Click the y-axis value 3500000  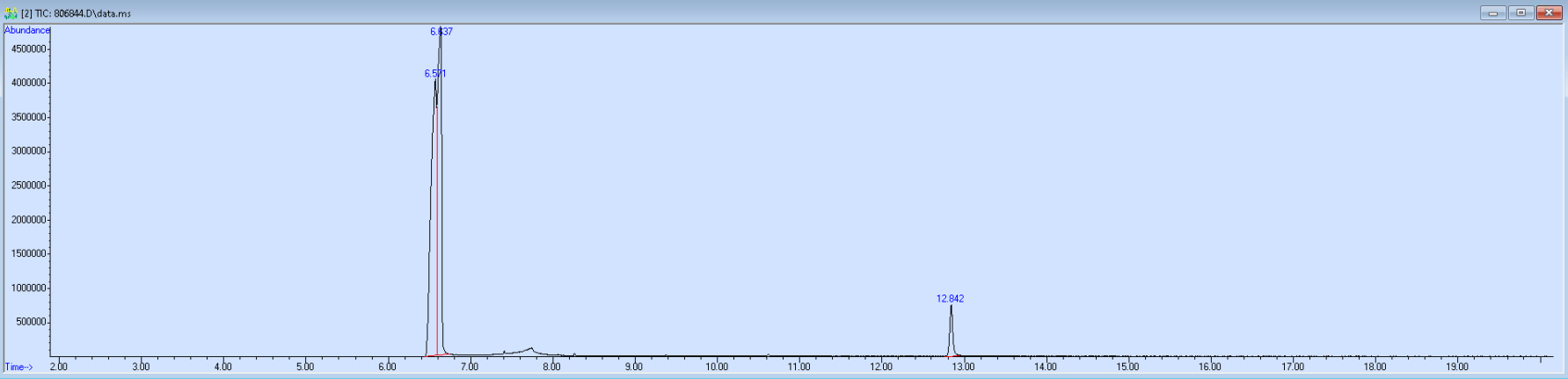pos(28,117)
